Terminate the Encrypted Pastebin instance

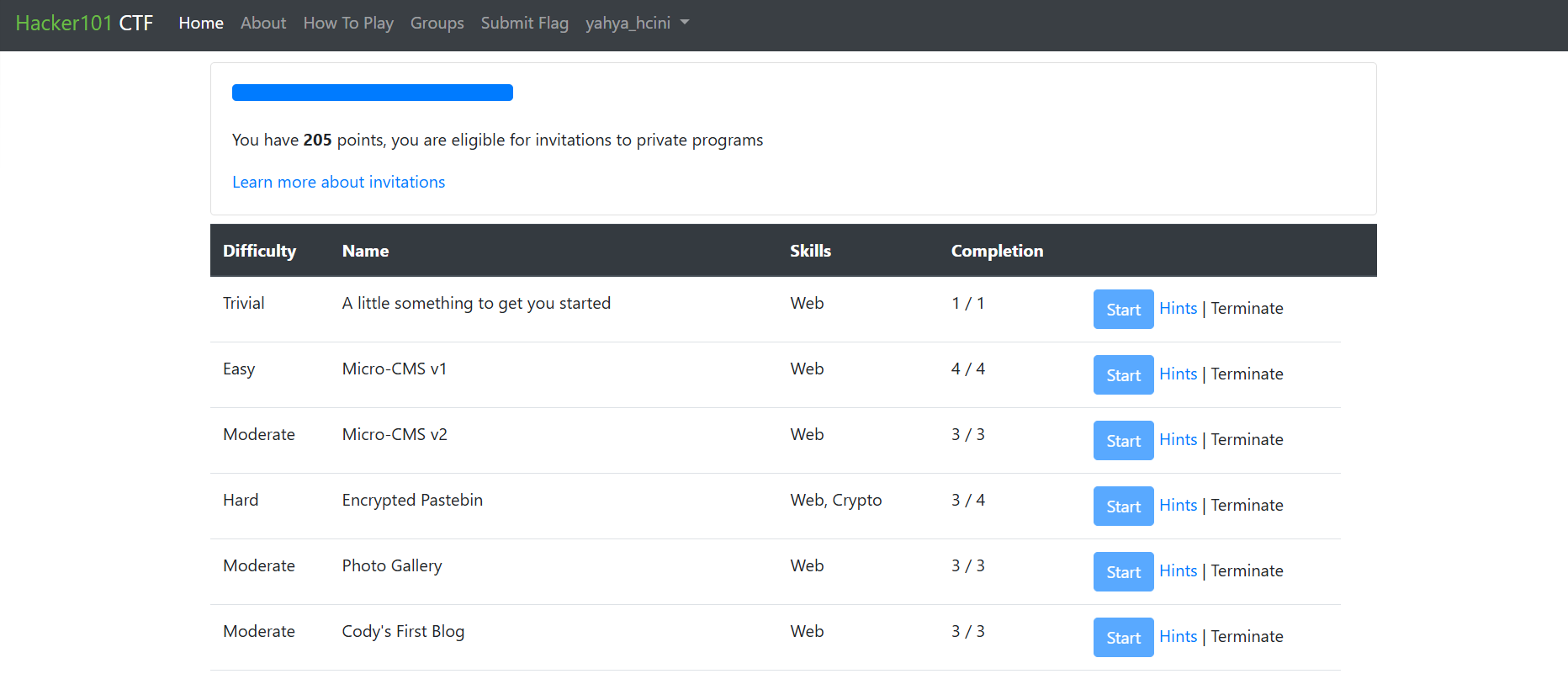pyautogui.click(x=1248, y=505)
